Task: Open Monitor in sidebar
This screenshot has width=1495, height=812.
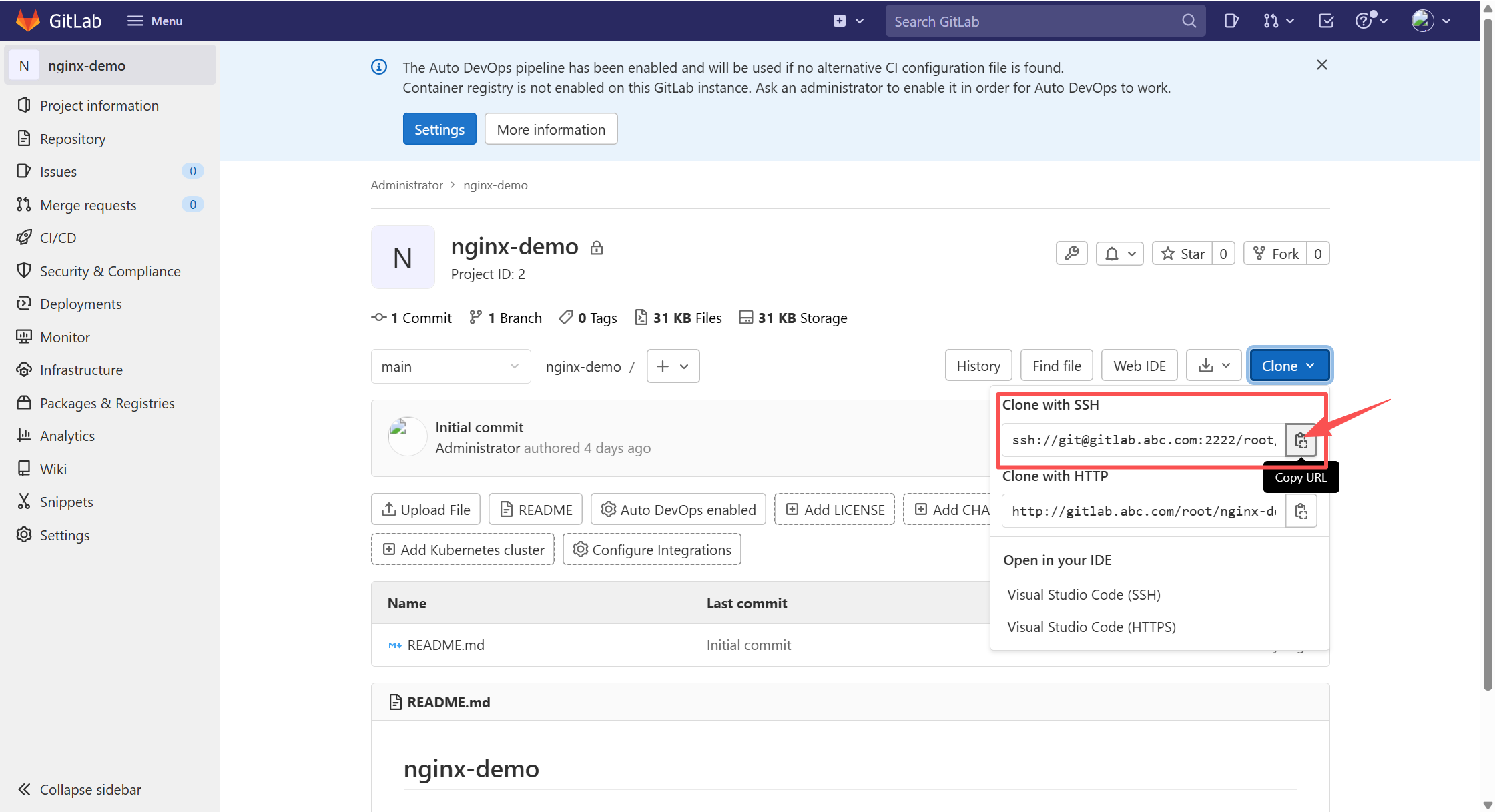Action: point(65,337)
